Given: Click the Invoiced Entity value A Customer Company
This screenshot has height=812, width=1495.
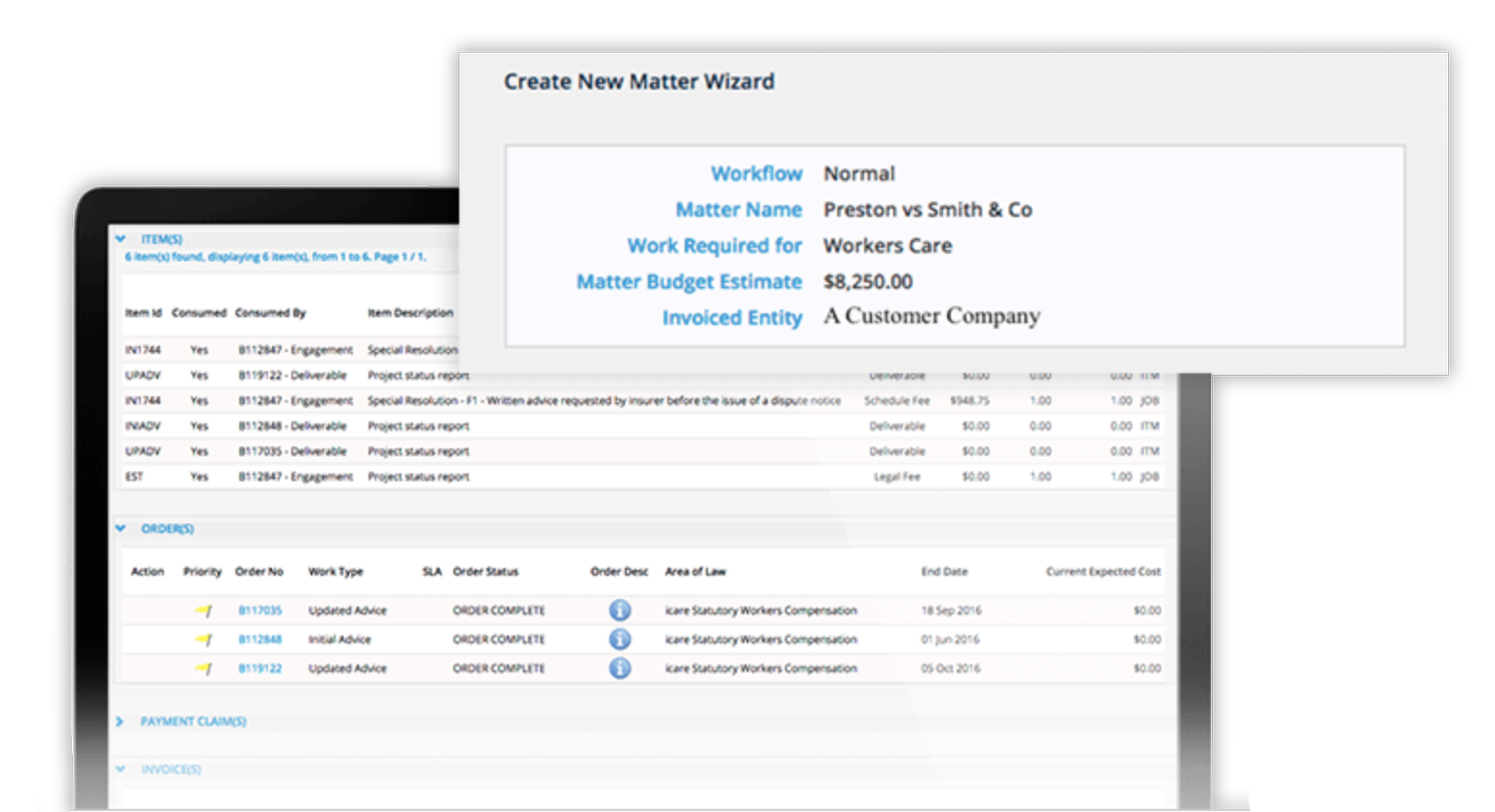Looking at the screenshot, I should click(x=931, y=315).
